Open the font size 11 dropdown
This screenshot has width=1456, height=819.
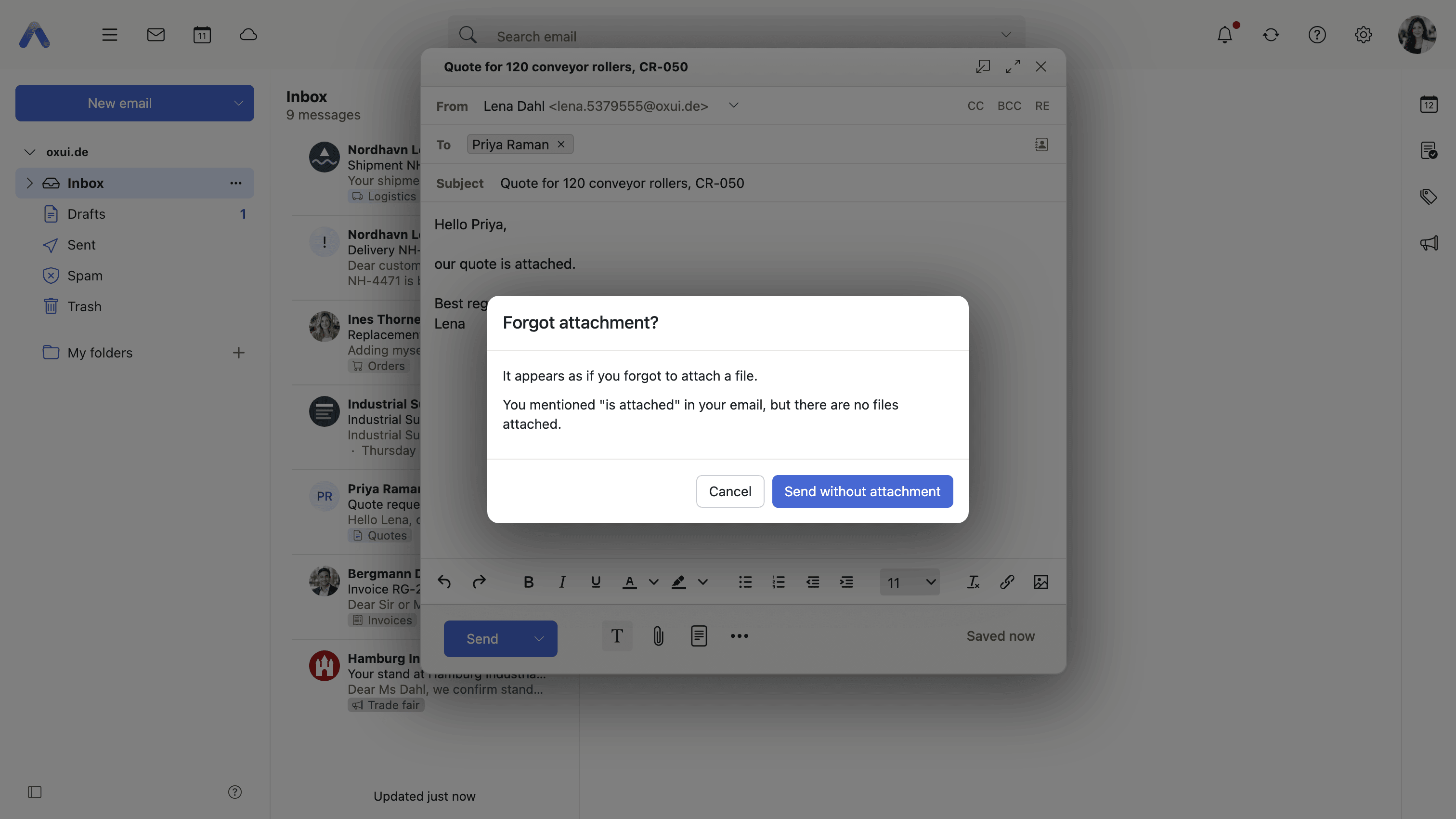910,582
